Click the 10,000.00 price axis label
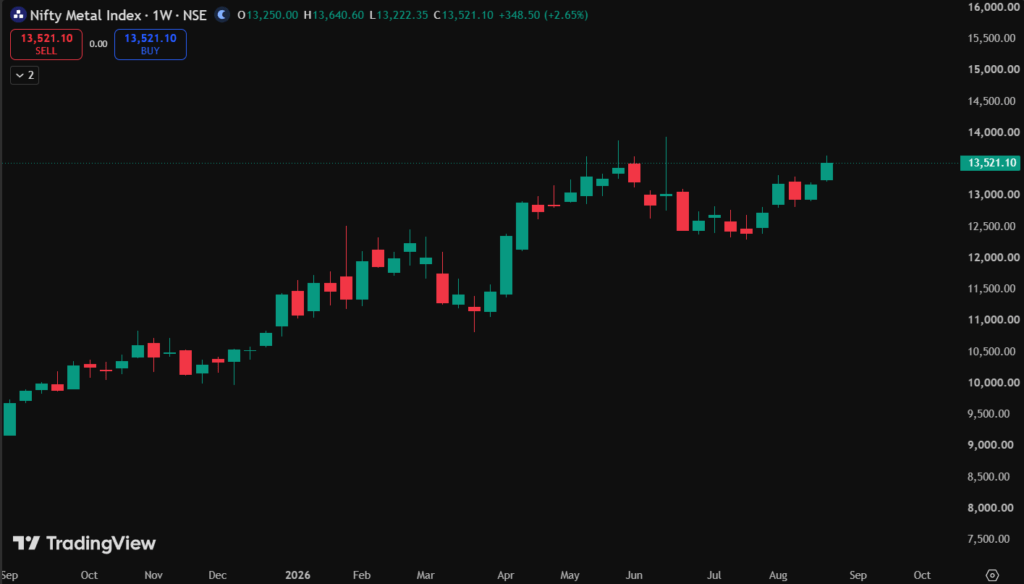This screenshot has height=584, width=1024. (x=993, y=382)
